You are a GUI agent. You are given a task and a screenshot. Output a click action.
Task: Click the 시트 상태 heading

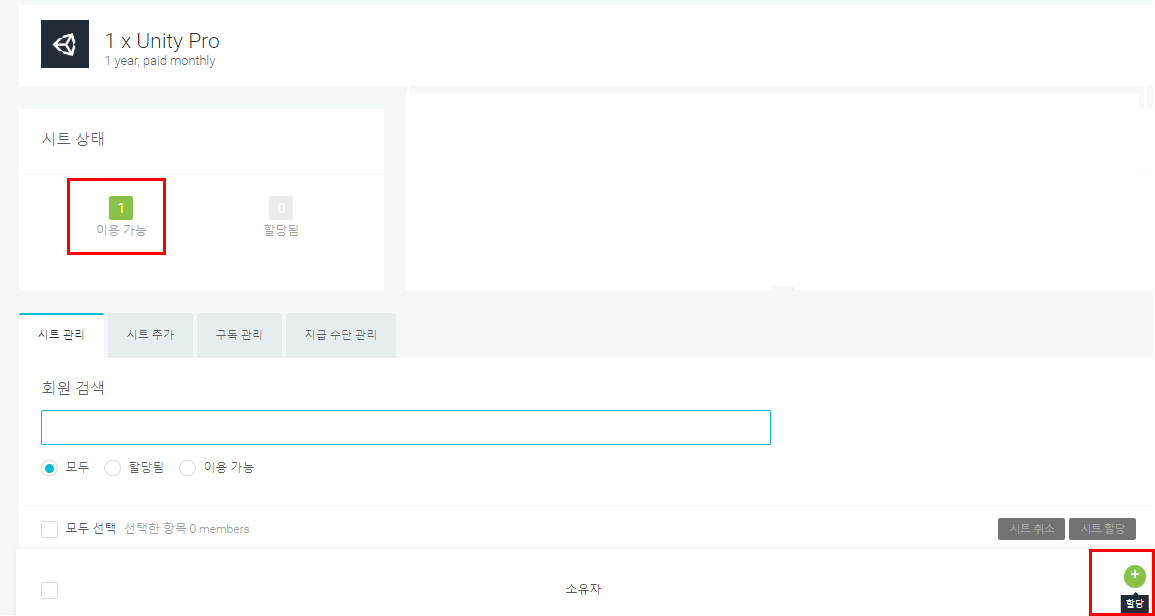click(x=73, y=139)
